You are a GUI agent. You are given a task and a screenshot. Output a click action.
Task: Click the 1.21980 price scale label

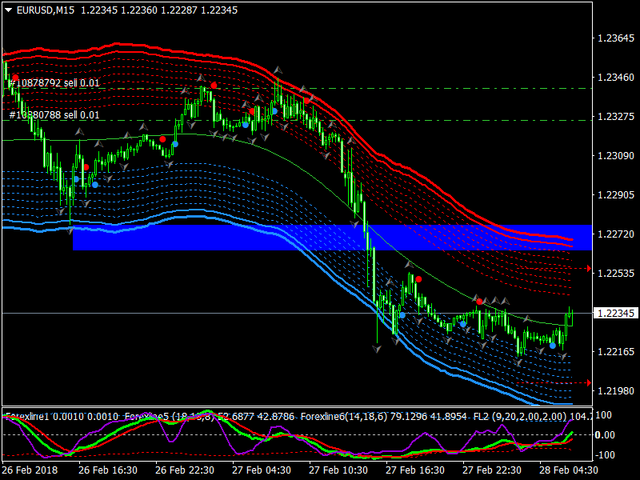(x=616, y=391)
